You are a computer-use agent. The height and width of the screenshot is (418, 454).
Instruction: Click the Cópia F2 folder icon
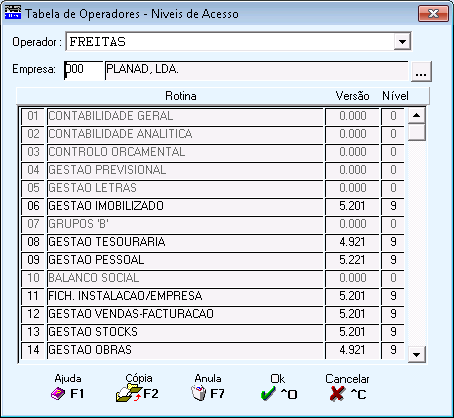tap(128, 393)
